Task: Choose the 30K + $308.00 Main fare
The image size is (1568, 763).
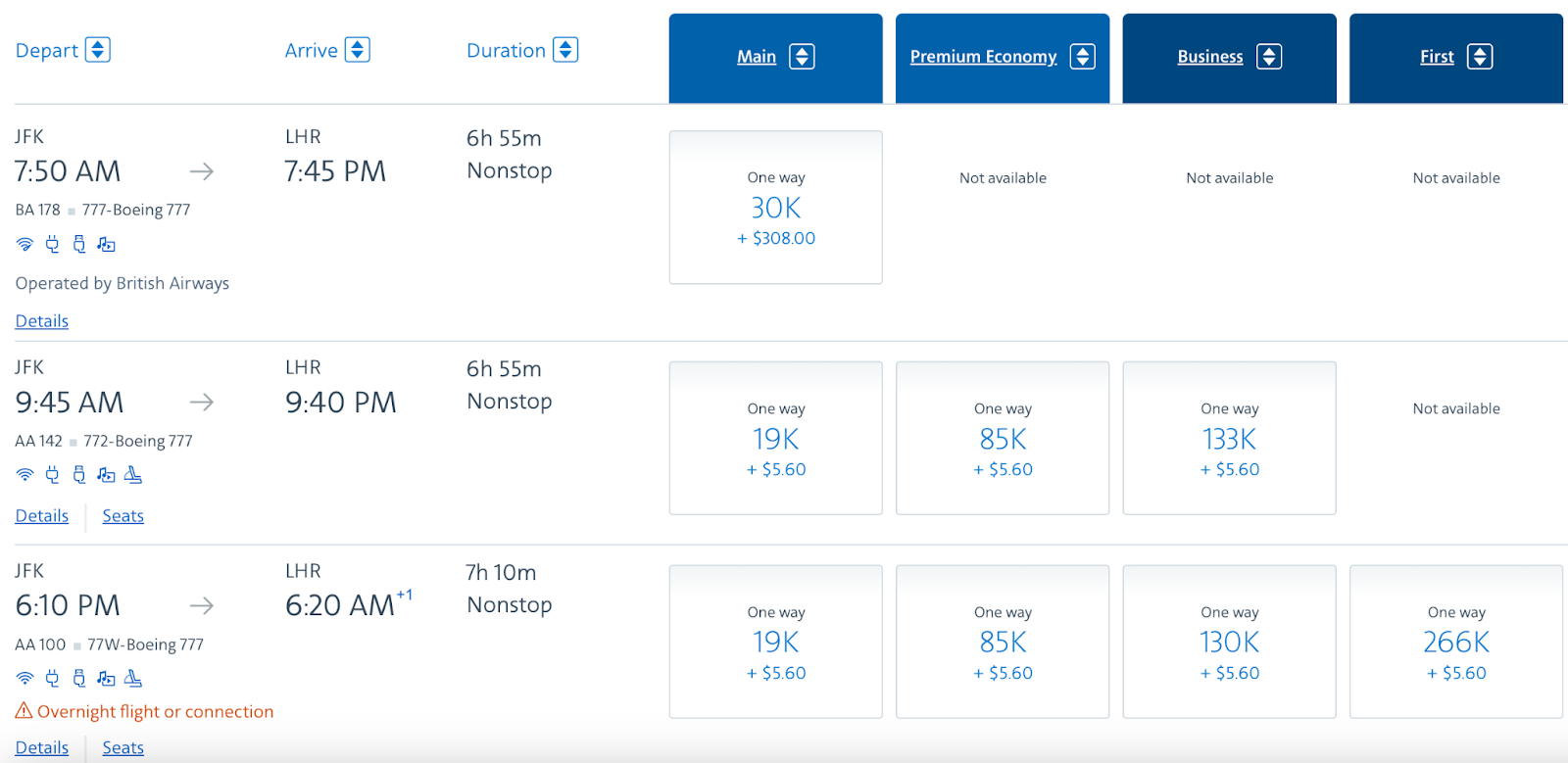Action: [776, 208]
